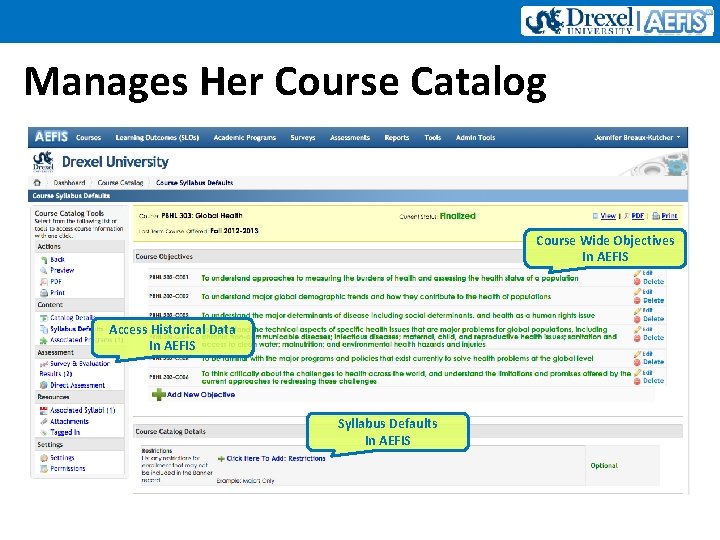This screenshot has width=720, height=540.
Task: Click Print link in course header
Action: pyautogui.click(x=669, y=216)
